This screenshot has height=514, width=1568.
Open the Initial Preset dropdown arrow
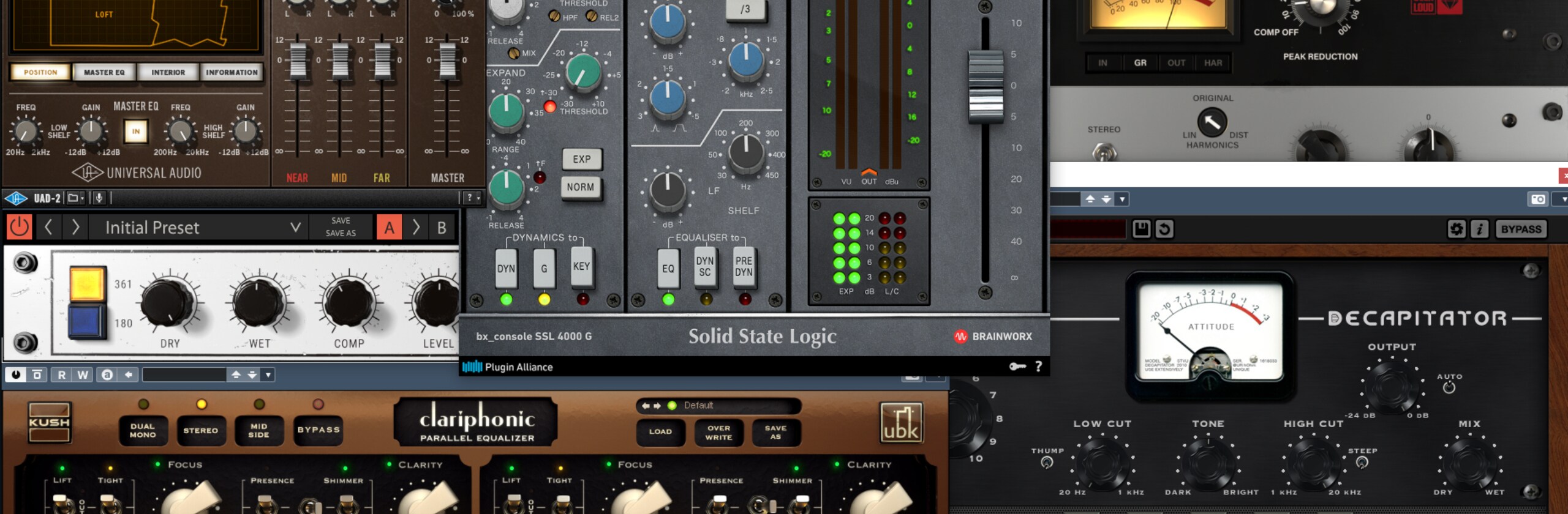295,228
